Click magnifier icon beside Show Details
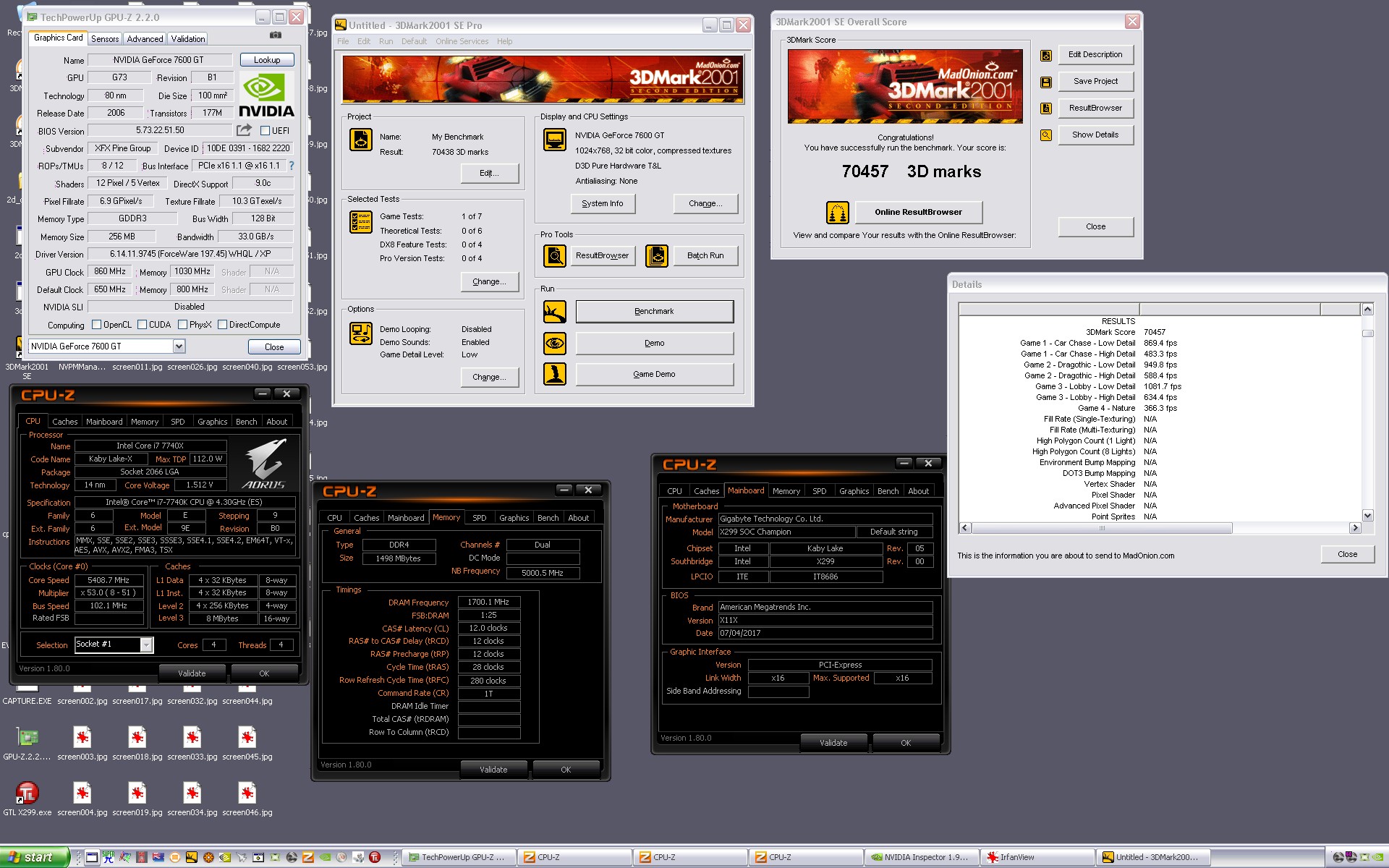Image resolution: width=1389 pixels, height=868 pixels. coord(1046,135)
